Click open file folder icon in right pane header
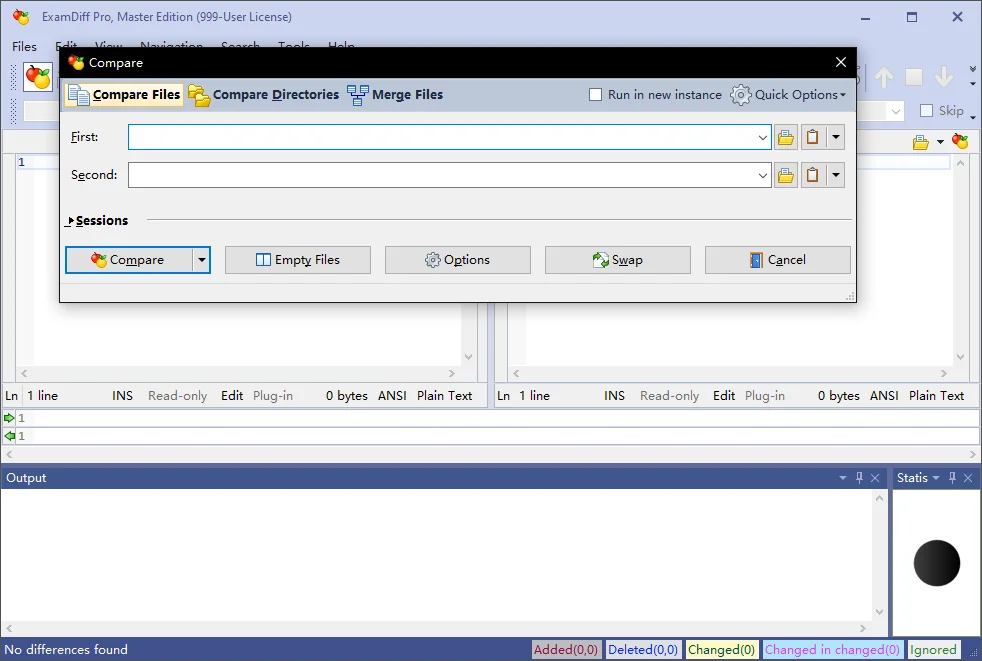 coord(921,142)
